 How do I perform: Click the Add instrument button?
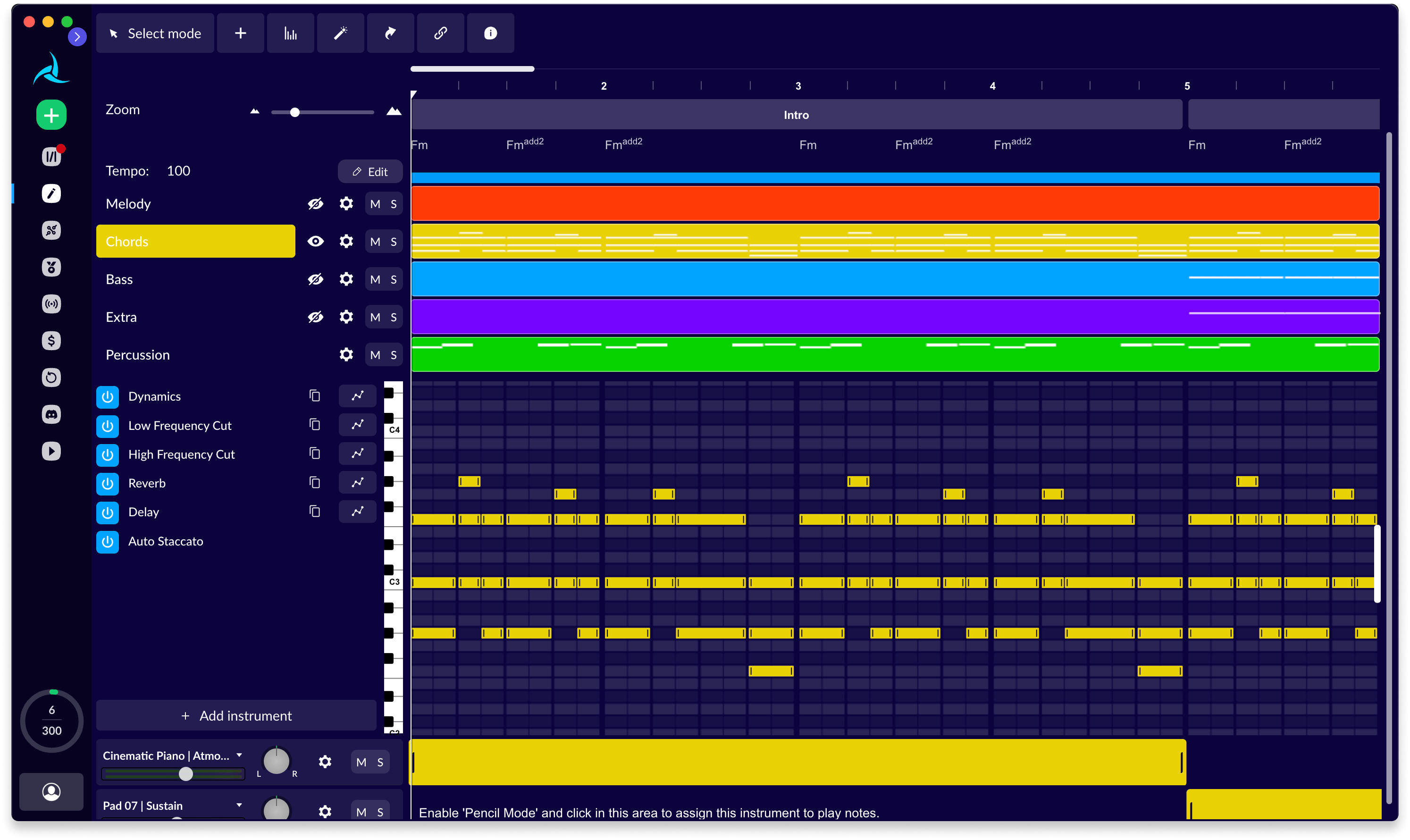236,716
